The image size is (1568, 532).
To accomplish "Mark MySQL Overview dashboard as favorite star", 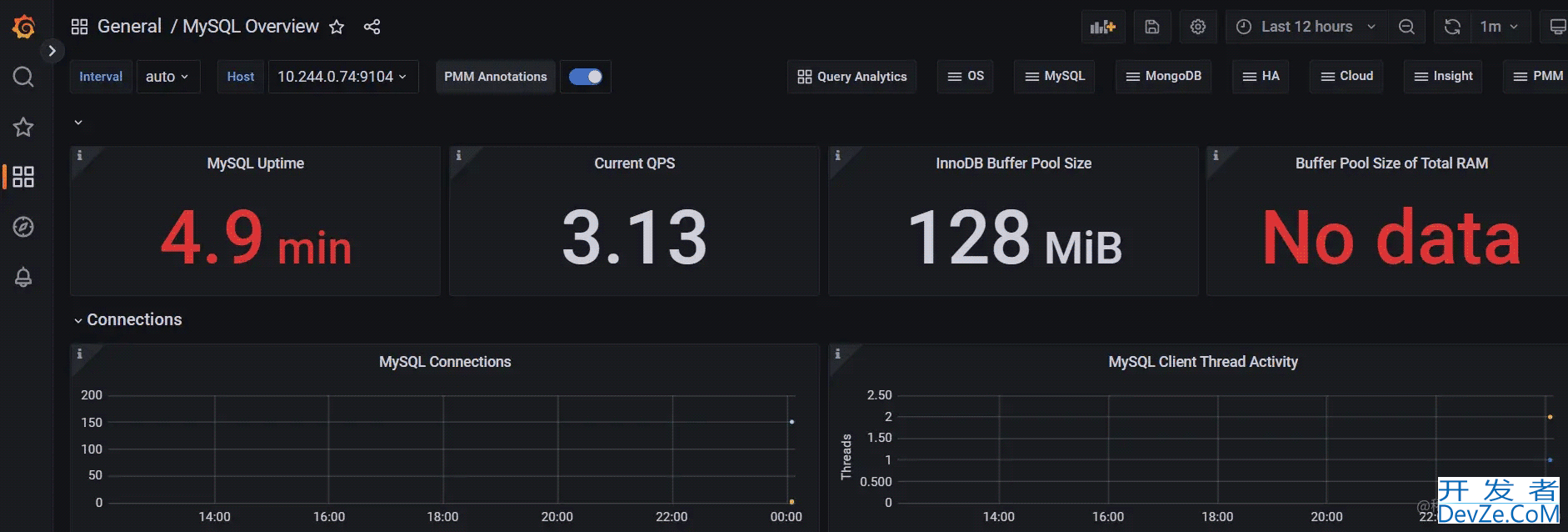I will click(337, 27).
